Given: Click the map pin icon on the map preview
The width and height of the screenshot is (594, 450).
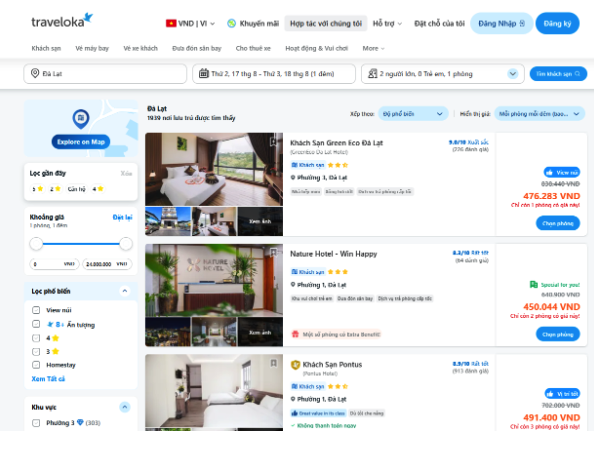Looking at the screenshot, I should [x=81, y=119].
